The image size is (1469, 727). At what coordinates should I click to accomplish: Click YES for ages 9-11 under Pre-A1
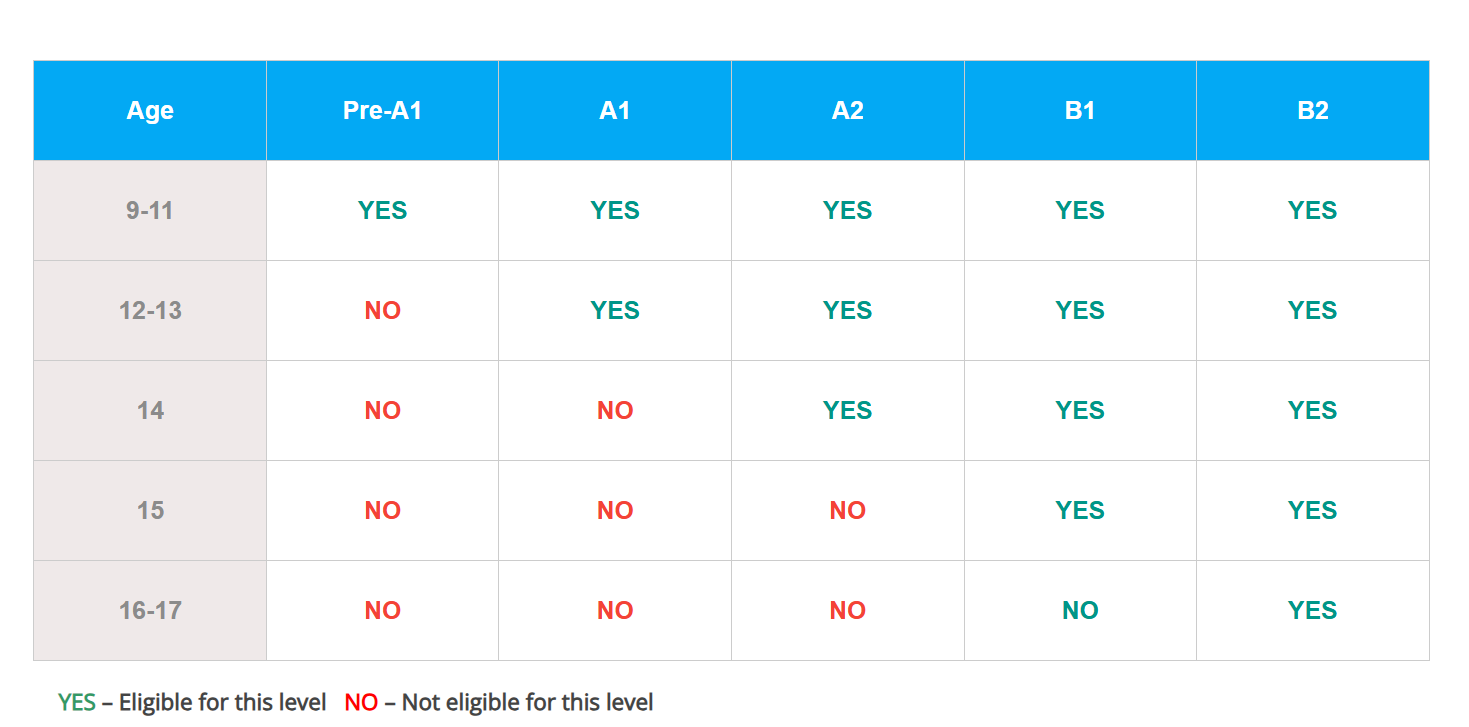[382, 210]
